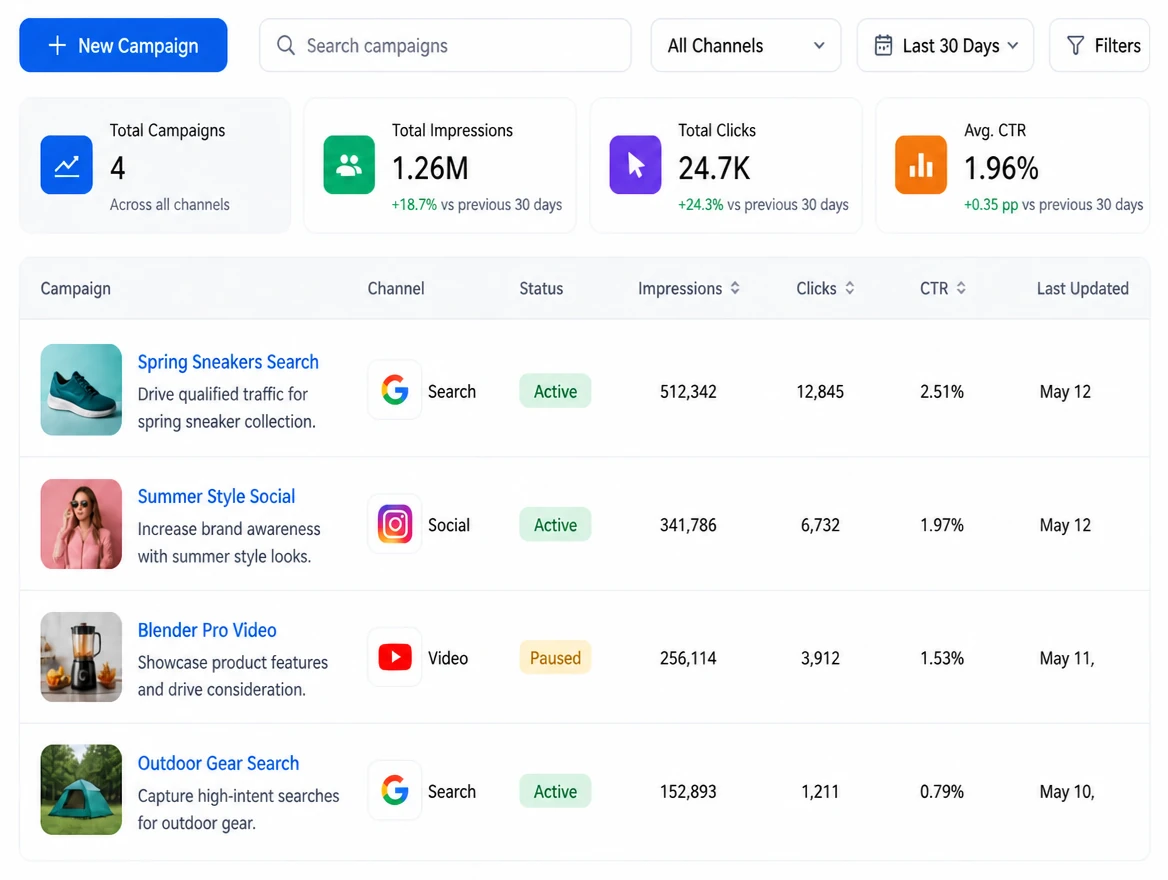Click the magnifier icon in search box
The width and height of the screenshot is (1168, 880).
pyautogui.click(x=285, y=45)
